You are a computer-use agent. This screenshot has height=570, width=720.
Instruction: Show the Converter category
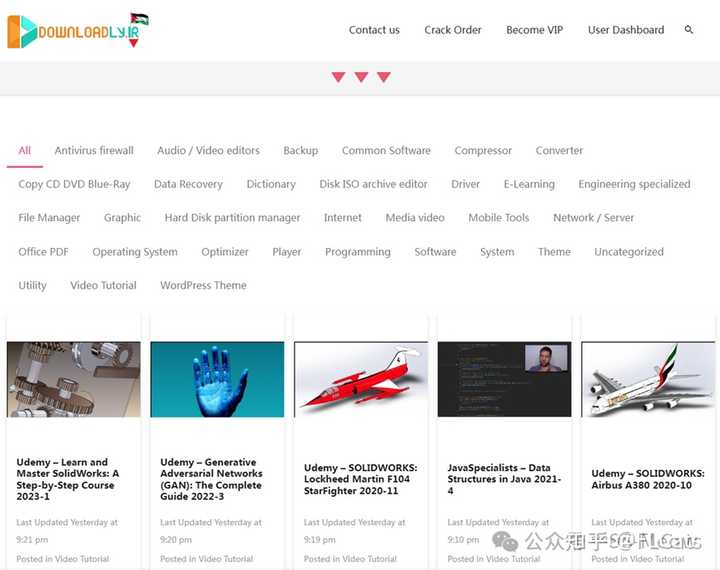click(559, 151)
